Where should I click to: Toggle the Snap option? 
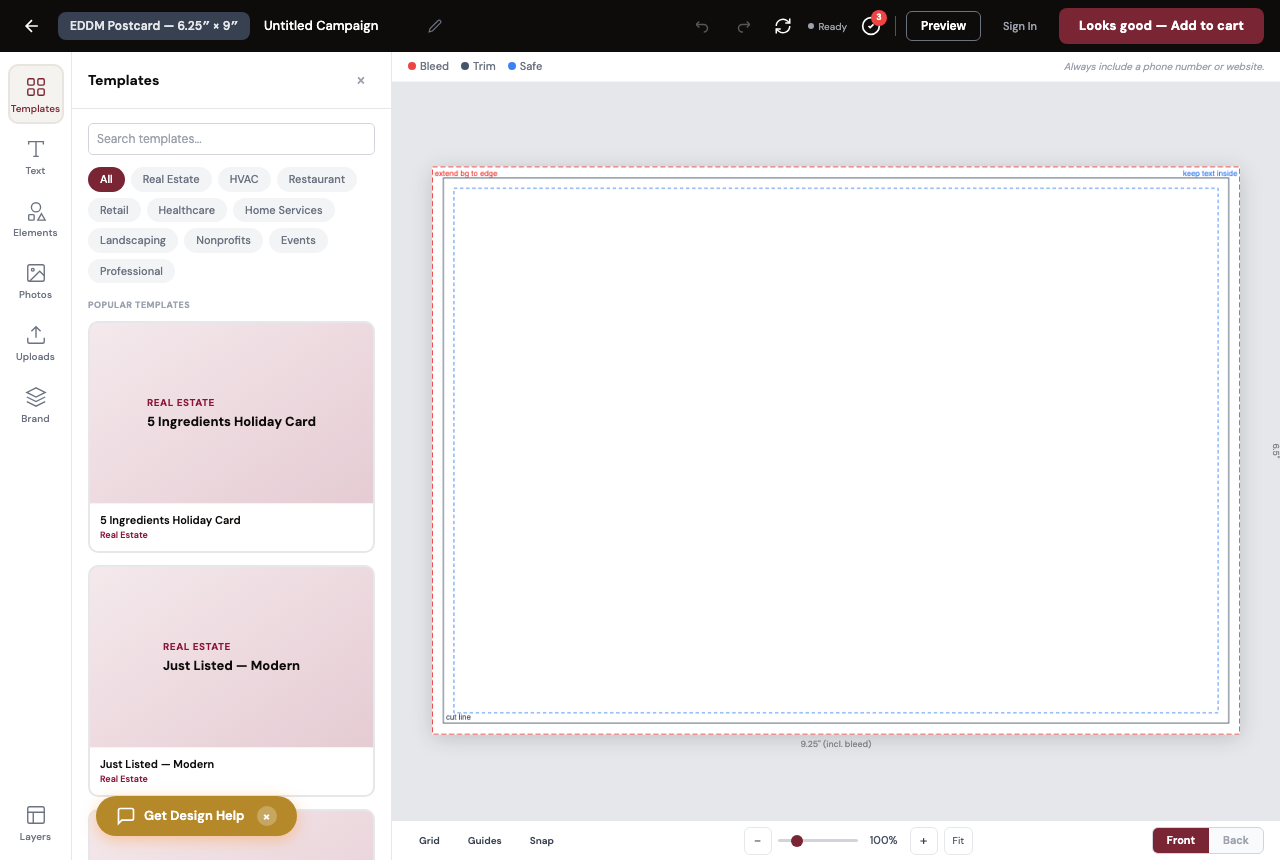point(542,841)
